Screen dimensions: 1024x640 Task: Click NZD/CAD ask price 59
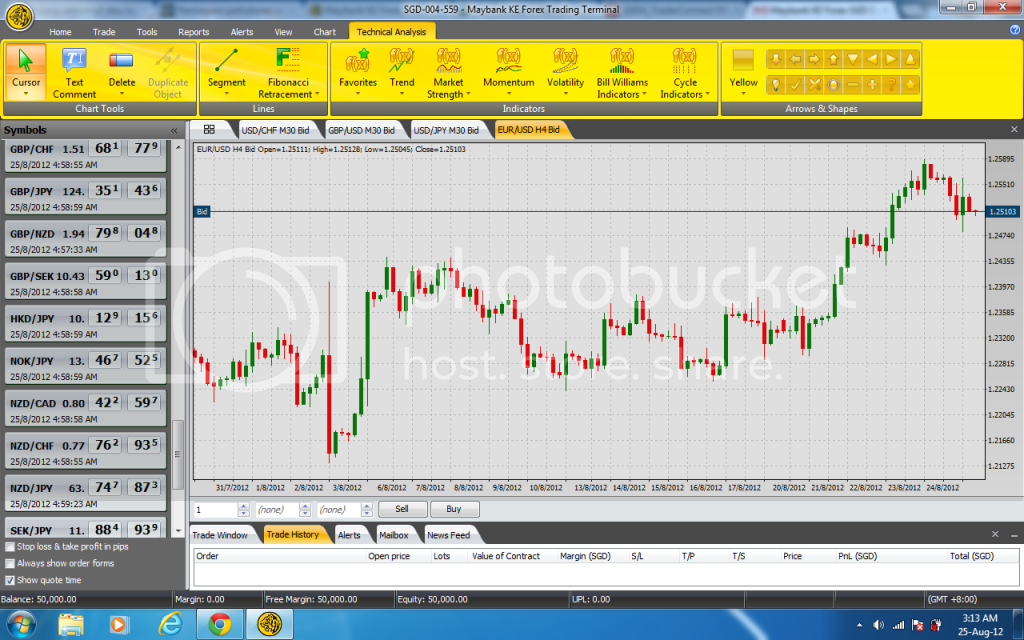pyautogui.click(x=144, y=403)
